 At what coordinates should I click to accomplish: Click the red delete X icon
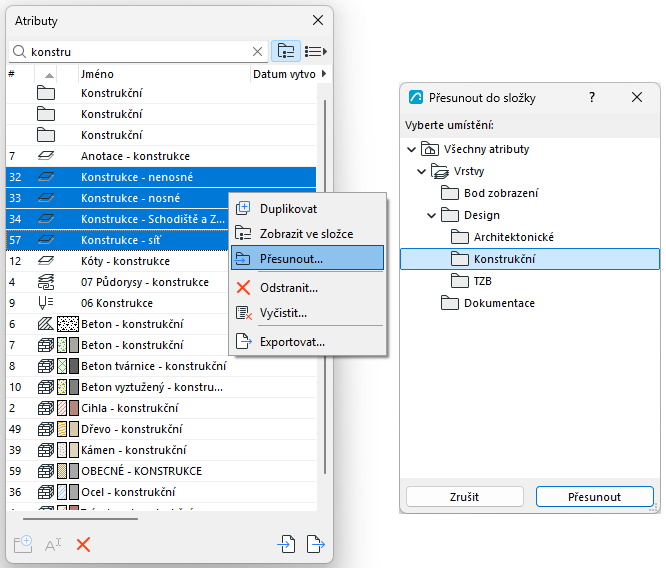coord(83,544)
